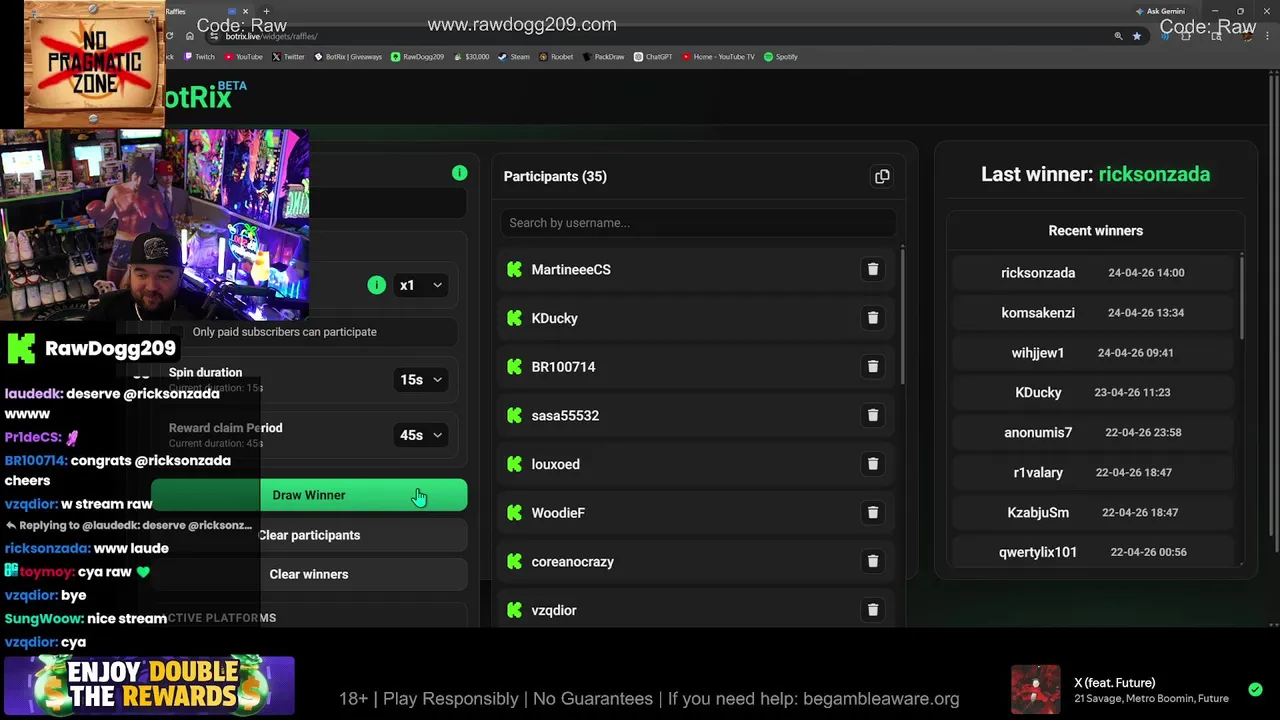
Task: Click the Ask Gemini button
Action: [x=1160, y=11]
